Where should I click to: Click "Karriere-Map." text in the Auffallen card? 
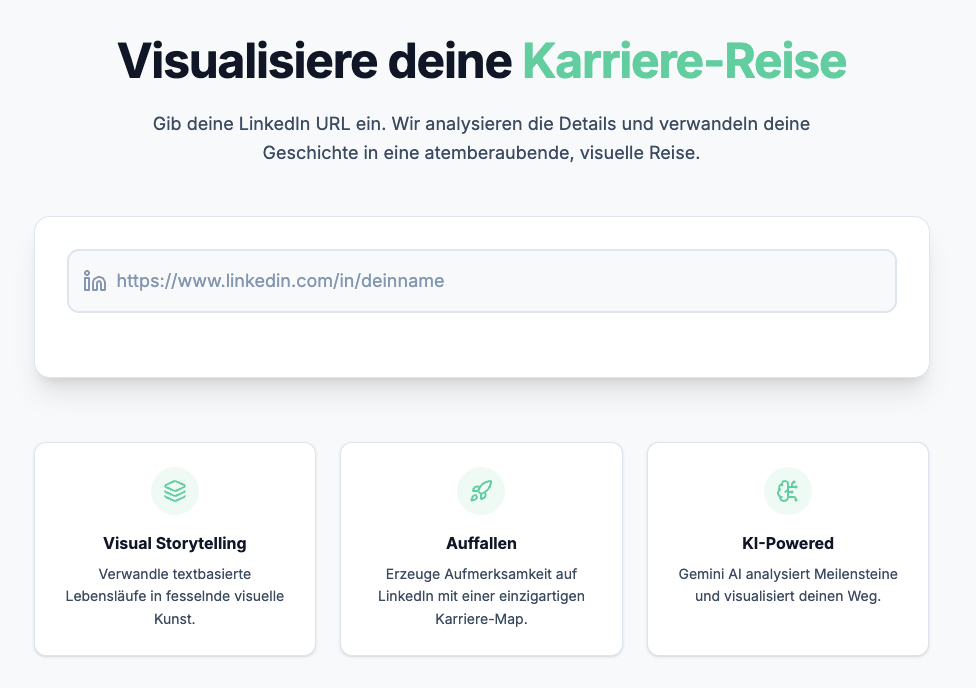pyautogui.click(x=481, y=619)
